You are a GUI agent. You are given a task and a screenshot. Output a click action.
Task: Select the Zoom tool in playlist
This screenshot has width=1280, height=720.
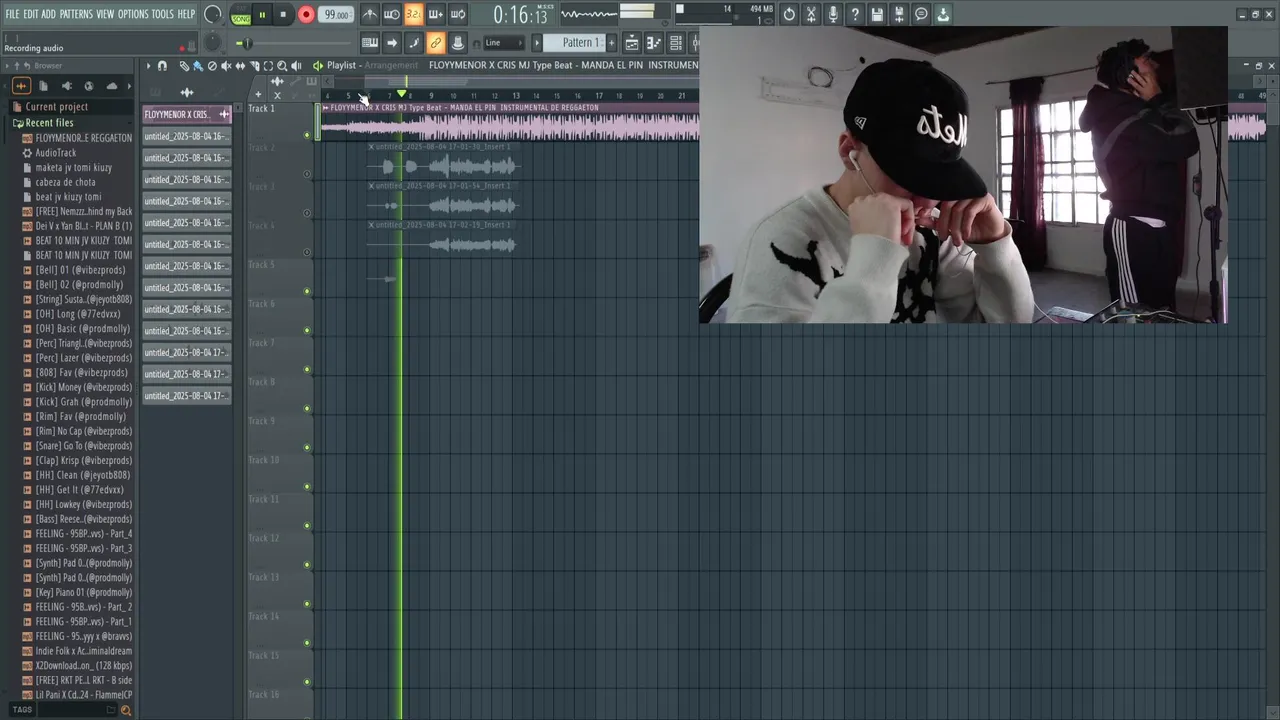point(282,66)
